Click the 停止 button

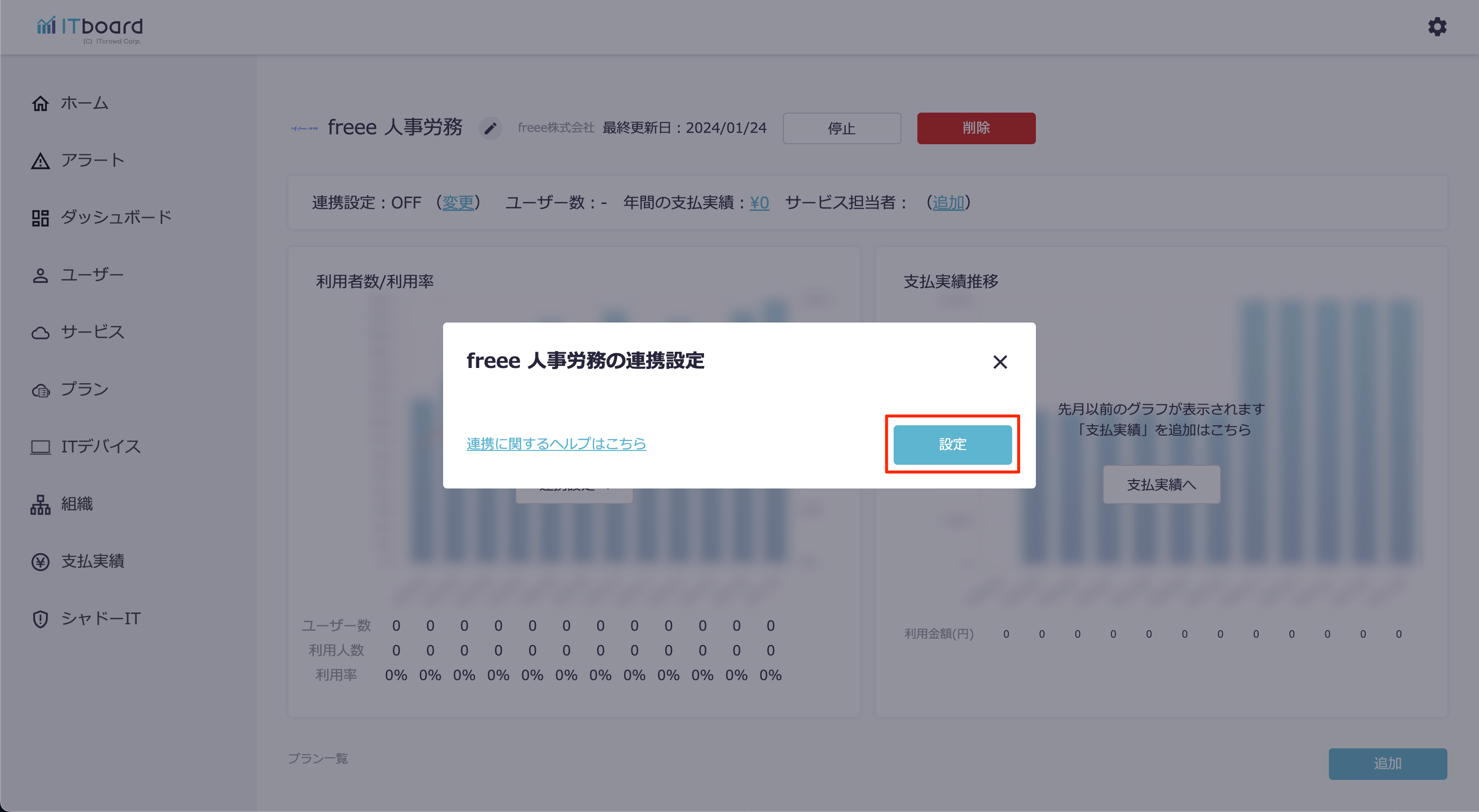pos(841,128)
